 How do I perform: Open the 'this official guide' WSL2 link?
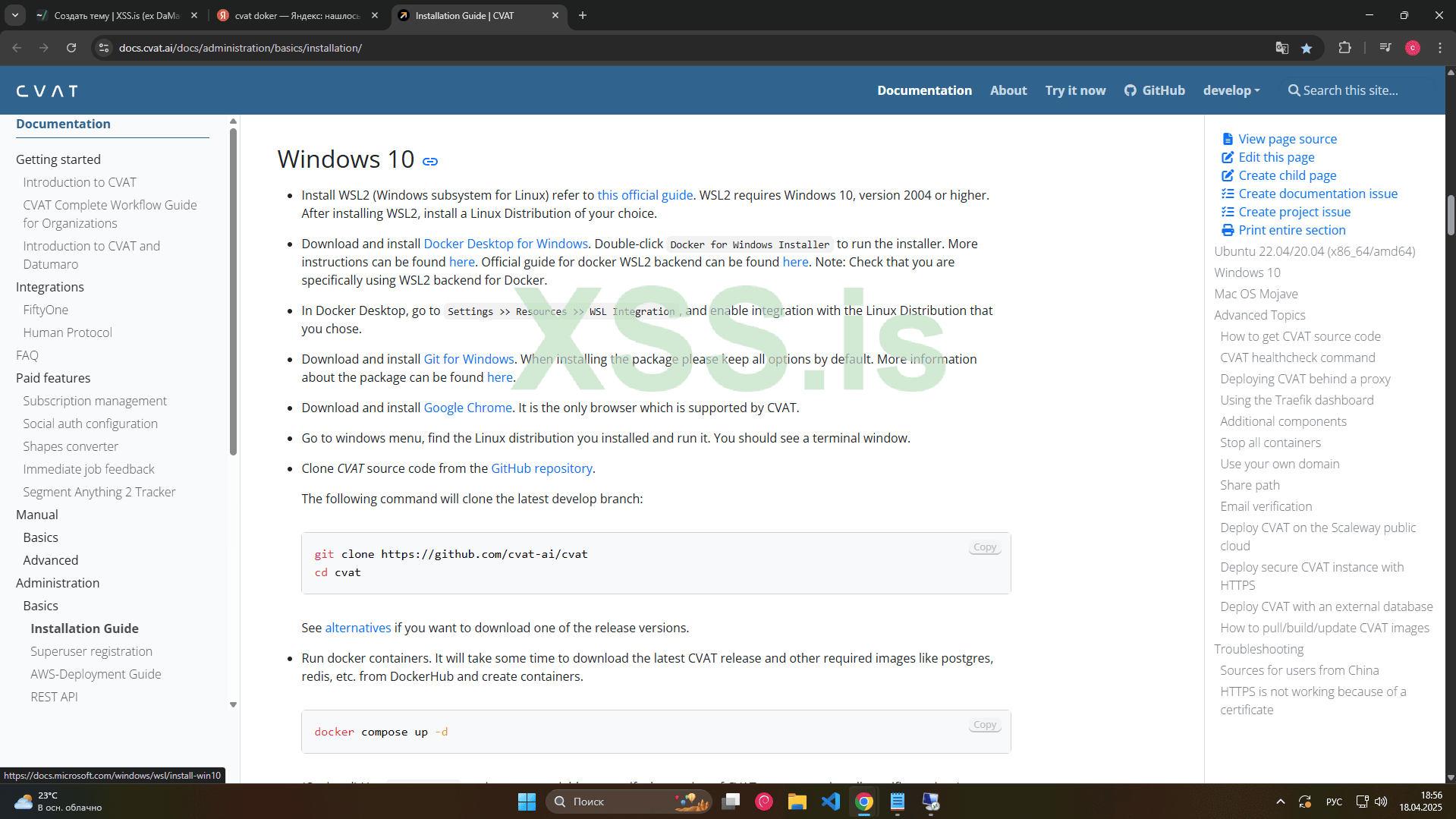pos(645,195)
